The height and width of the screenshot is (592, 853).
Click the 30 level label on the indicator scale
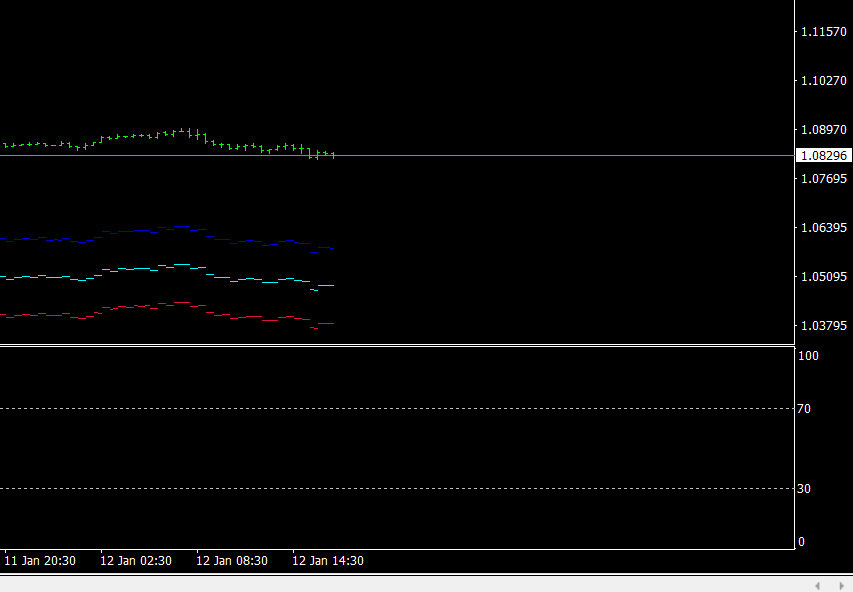[x=804, y=489]
